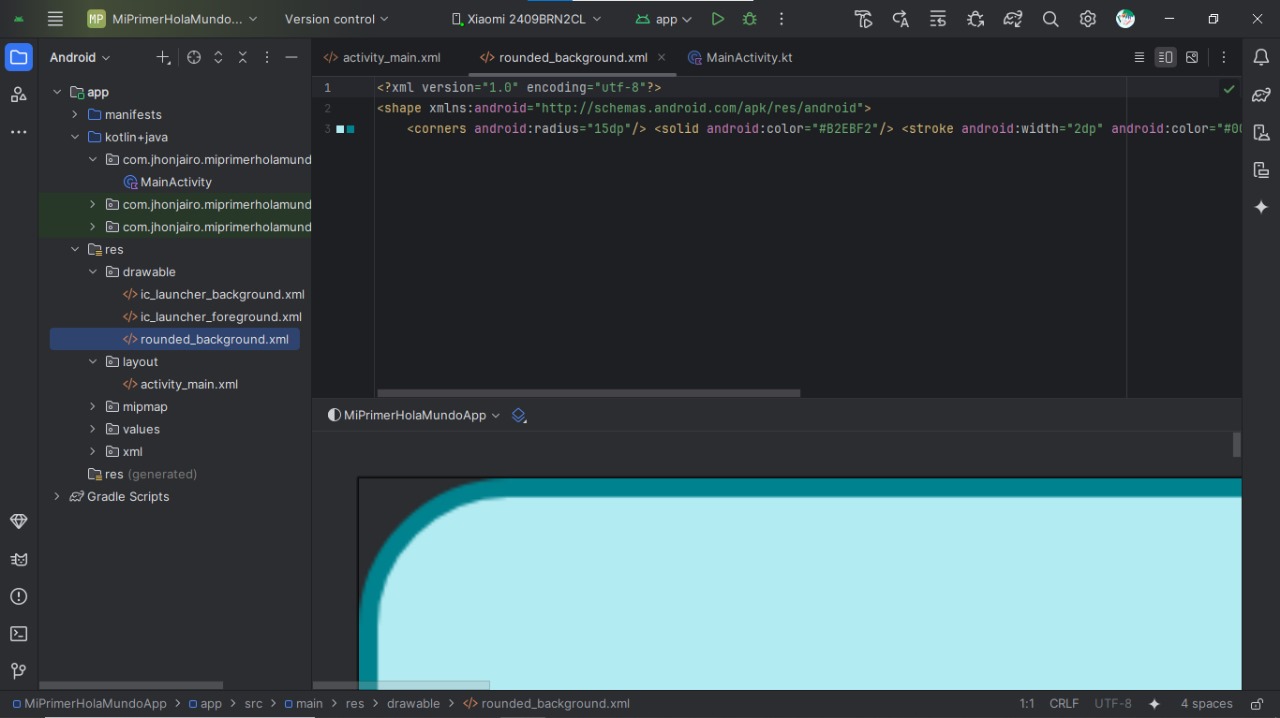Open Search Everywhere (magnifier icon)
The image size is (1280, 718).
pyautogui.click(x=1050, y=19)
